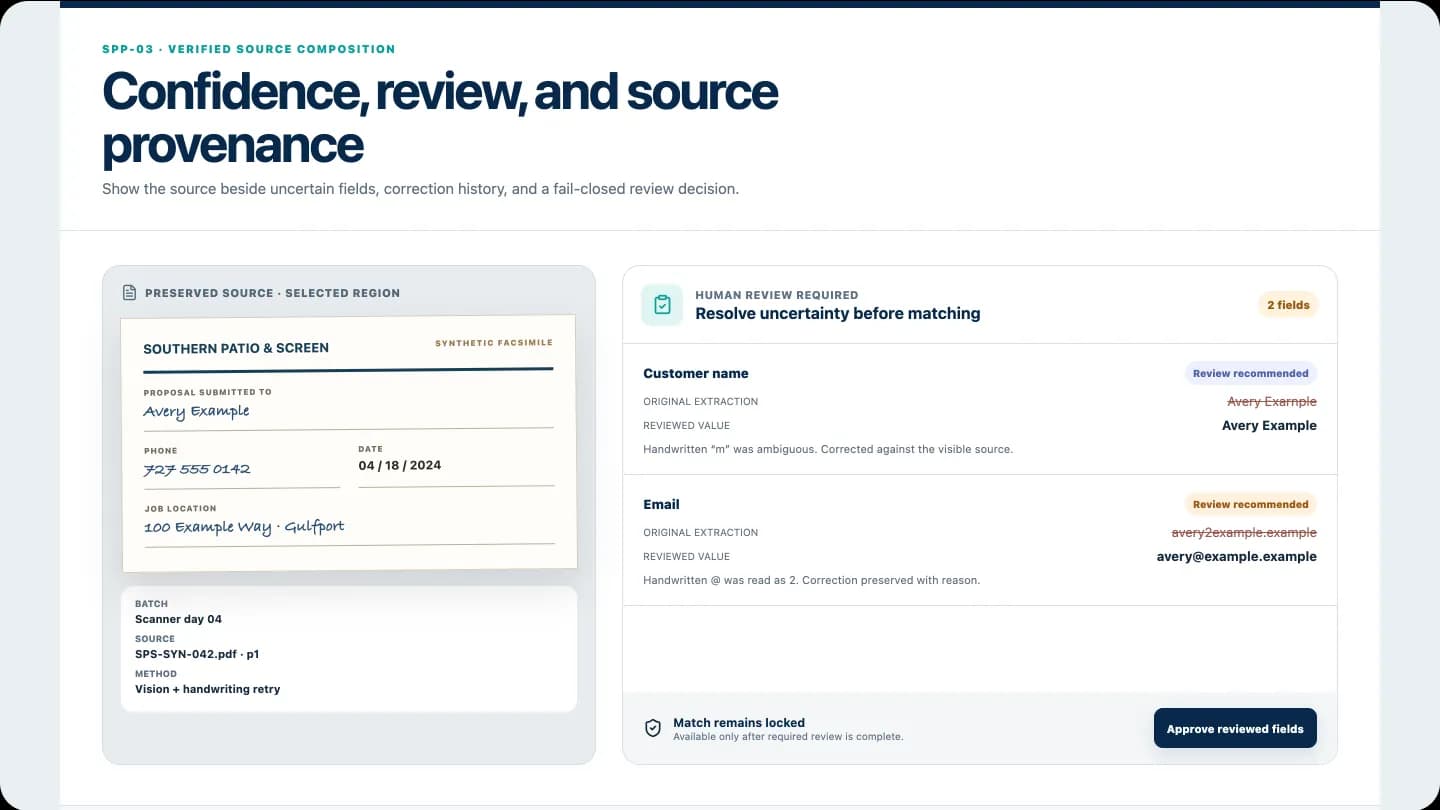Image resolution: width=1440 pixels, height=810 pixels.
Task: Select the struck-through Avery Exarnple value
Action: pyautogui.click(x=1272, y=401)
